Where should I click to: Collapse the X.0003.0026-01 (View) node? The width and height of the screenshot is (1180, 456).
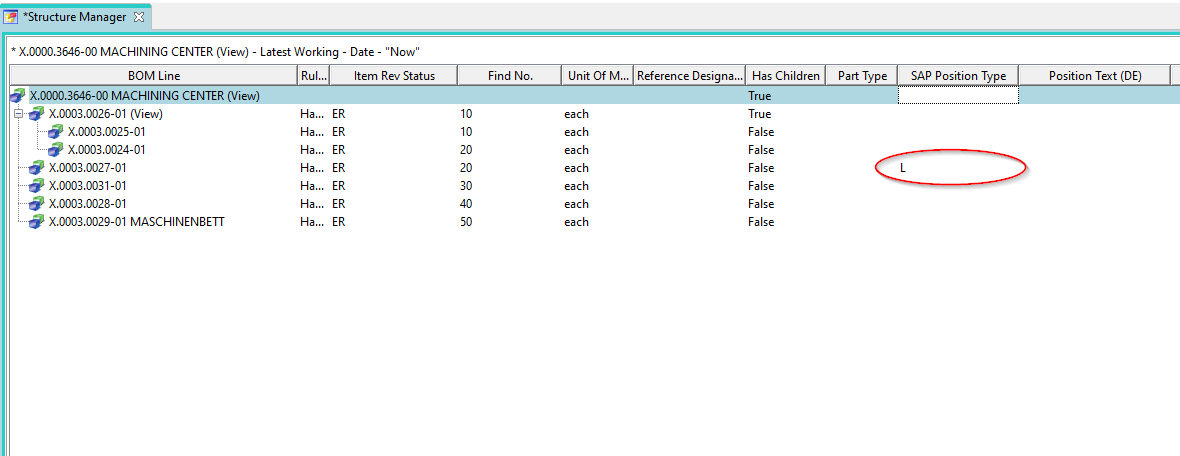pos(18,114)
